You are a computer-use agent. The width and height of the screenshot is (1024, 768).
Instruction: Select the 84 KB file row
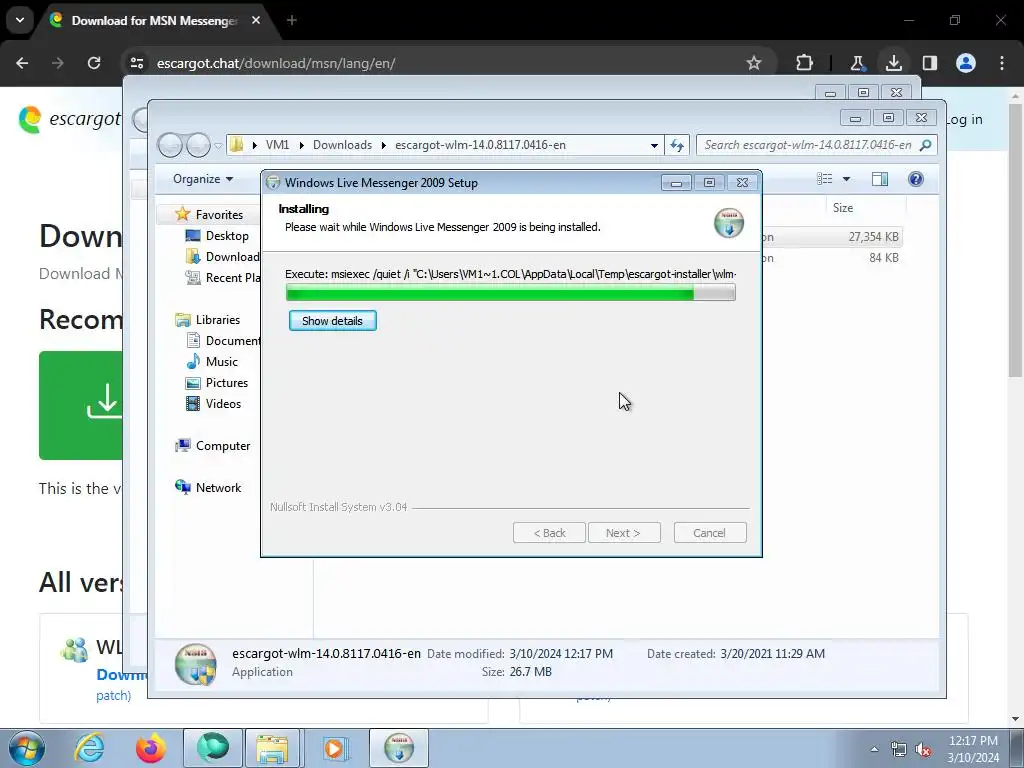(x=832, y=257)
